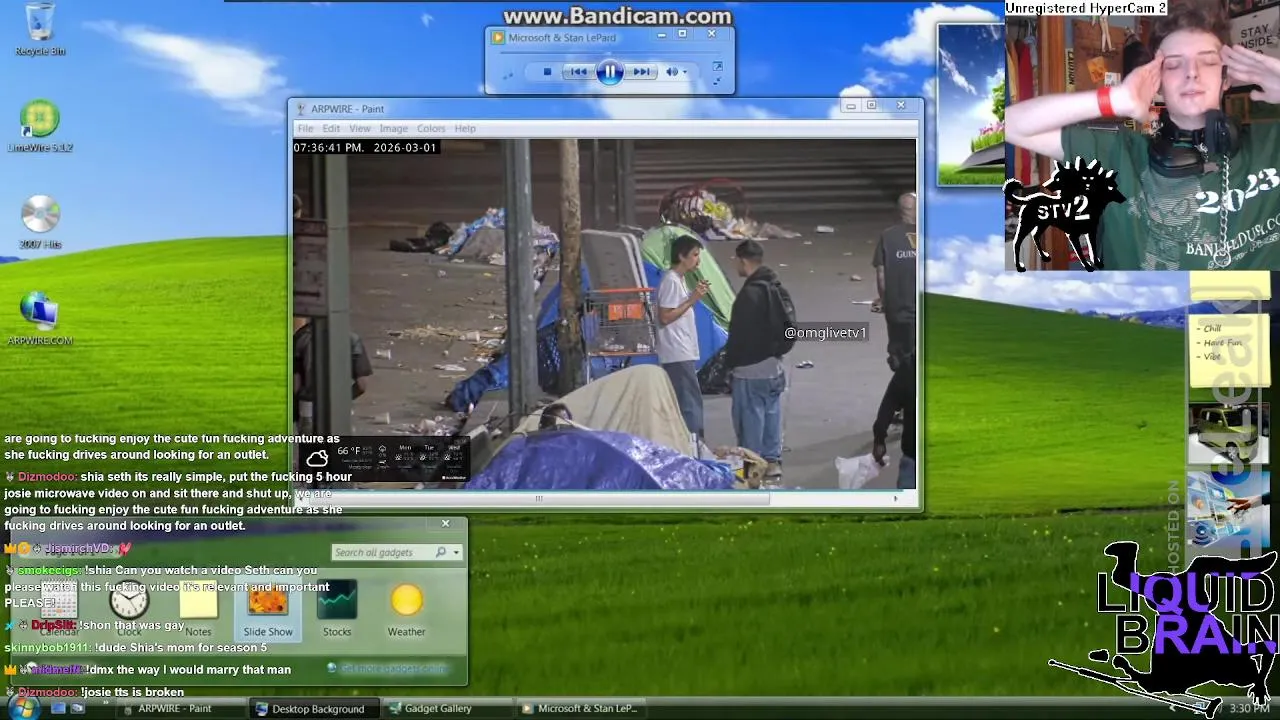This screenshot has height=720, width=1280.
Task: Launch LimeWire 5.12 from the desktop
Action: pyautogui.click(x=40, y=126)
